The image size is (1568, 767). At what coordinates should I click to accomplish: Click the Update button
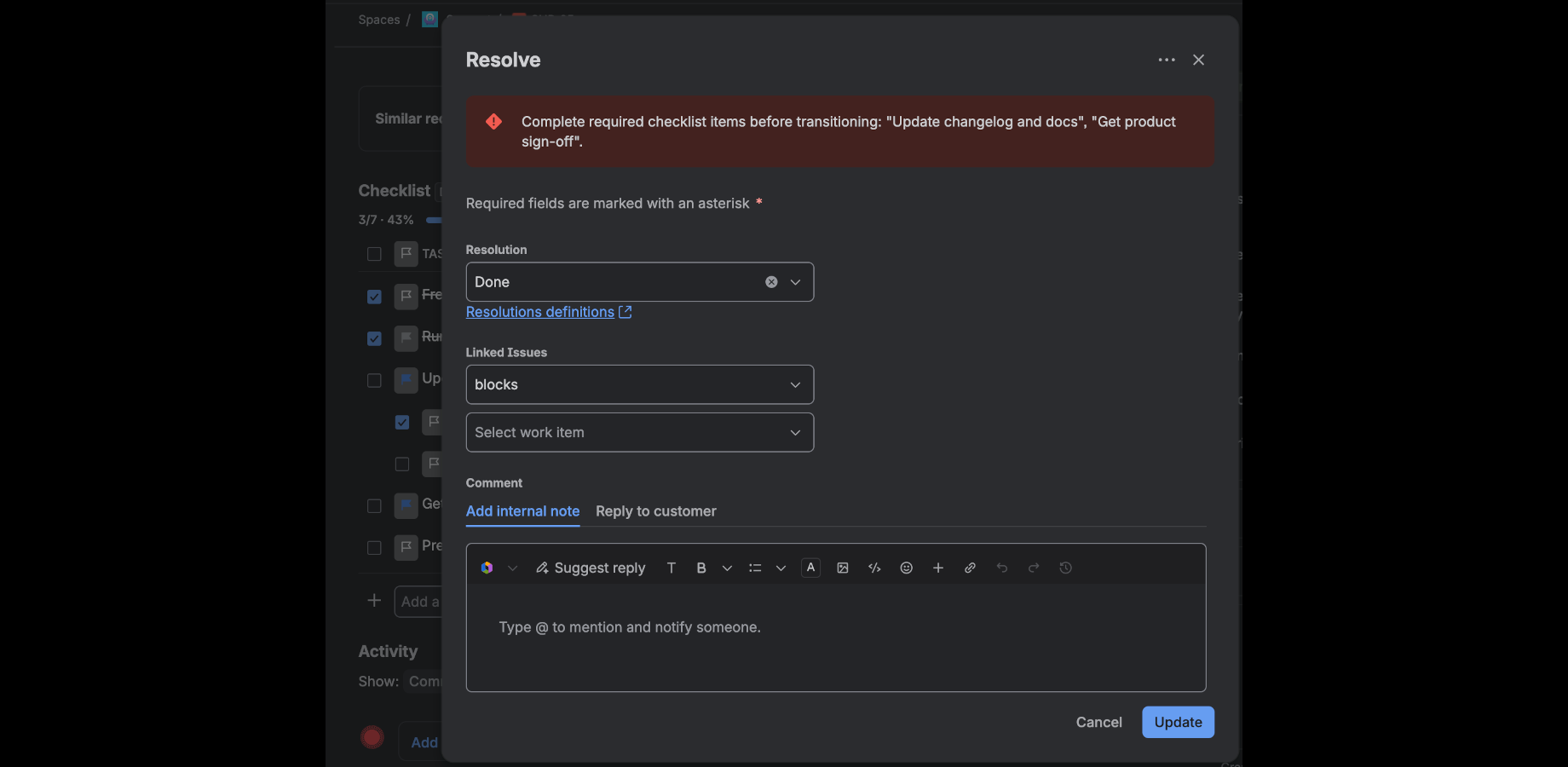(x=1178, y=723)
